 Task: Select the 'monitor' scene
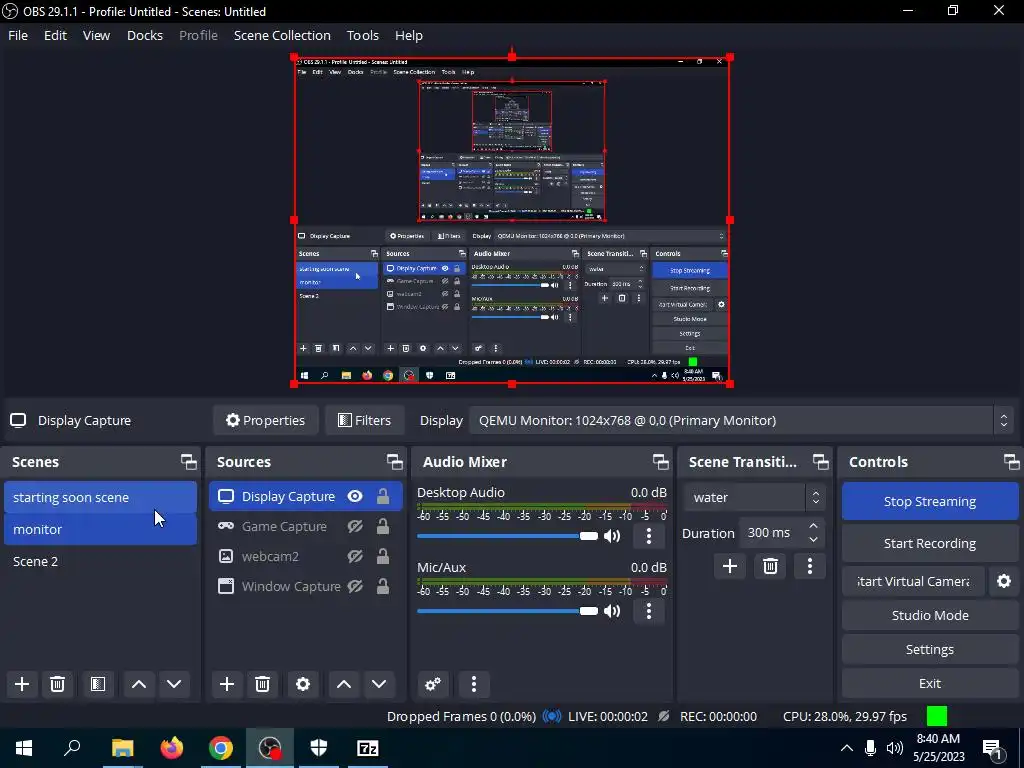(100, 530)
